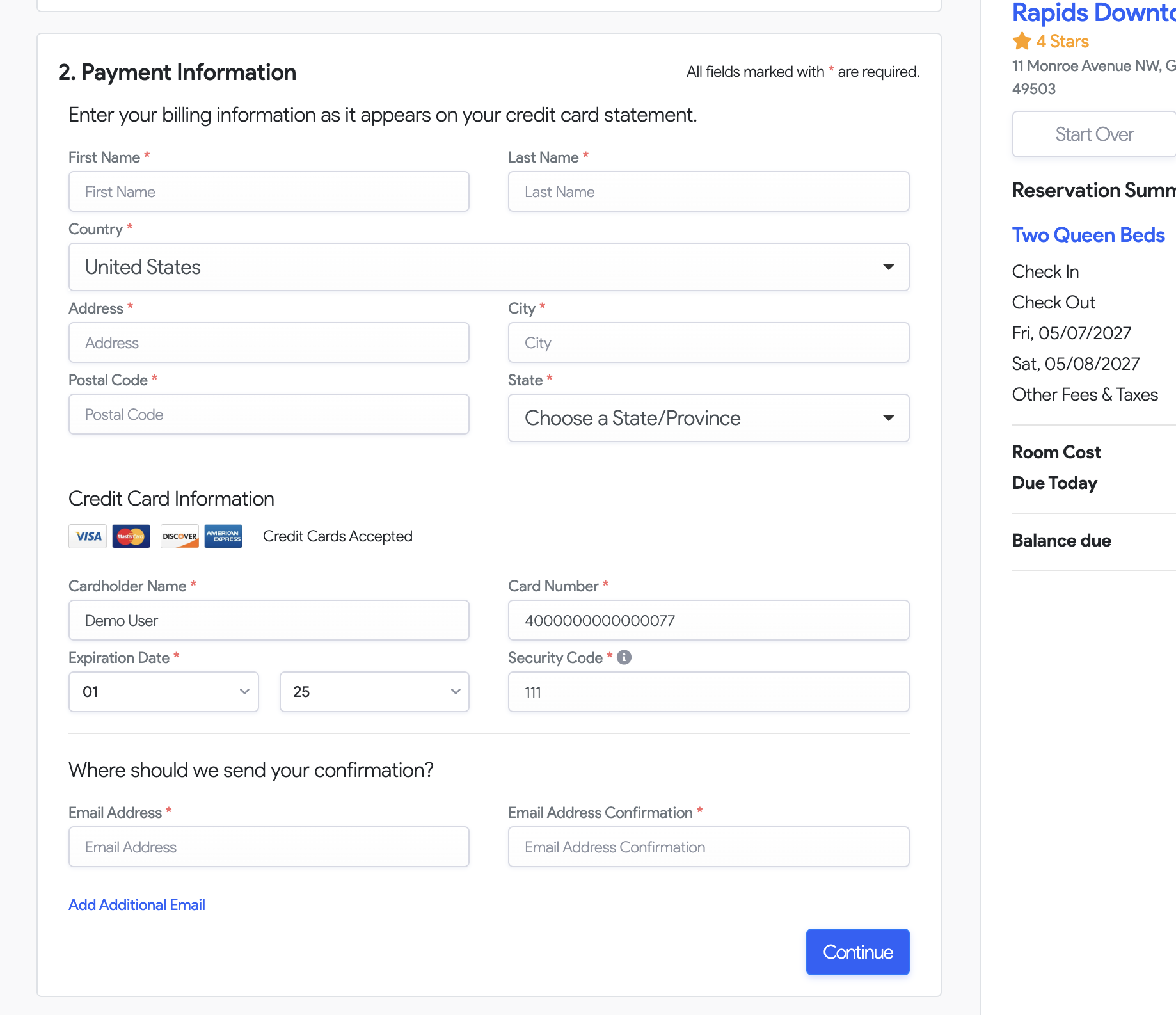Select the Card Number input field
The image size is (1176, 1015).
click(x=708, y=620)
